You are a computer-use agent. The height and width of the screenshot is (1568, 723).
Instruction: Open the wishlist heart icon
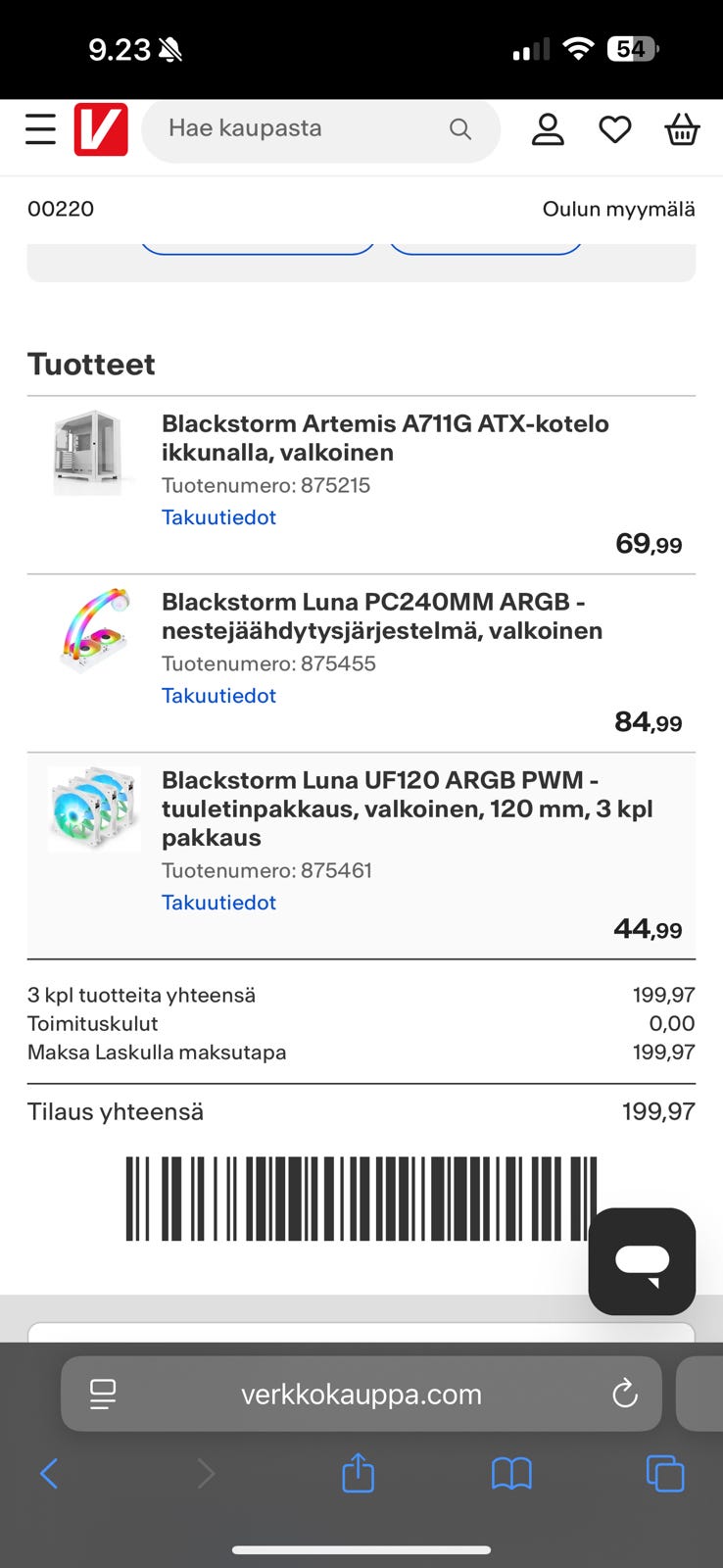point(615,129)
